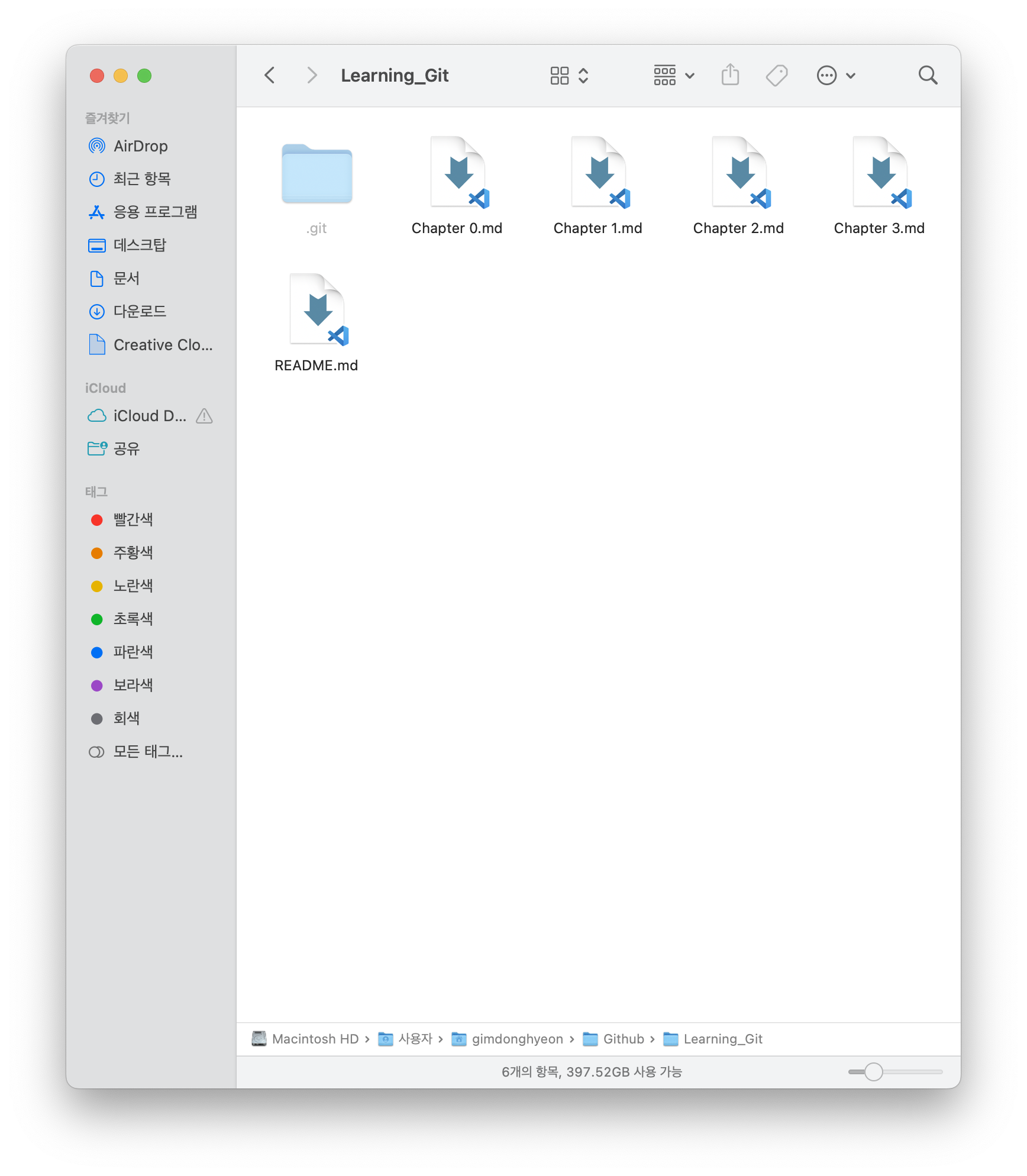Go forward with the right chevron button
Image resolution: width=1027 pixels, height=1176 pixels.
pyautogui.click(x=312, y=75)
